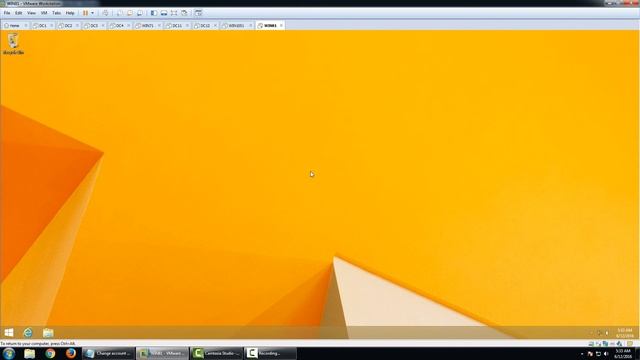Screen dimensions: 640x360
Task: Click the Revert to Snapshot toolbar icon
Action: point(130,13)
